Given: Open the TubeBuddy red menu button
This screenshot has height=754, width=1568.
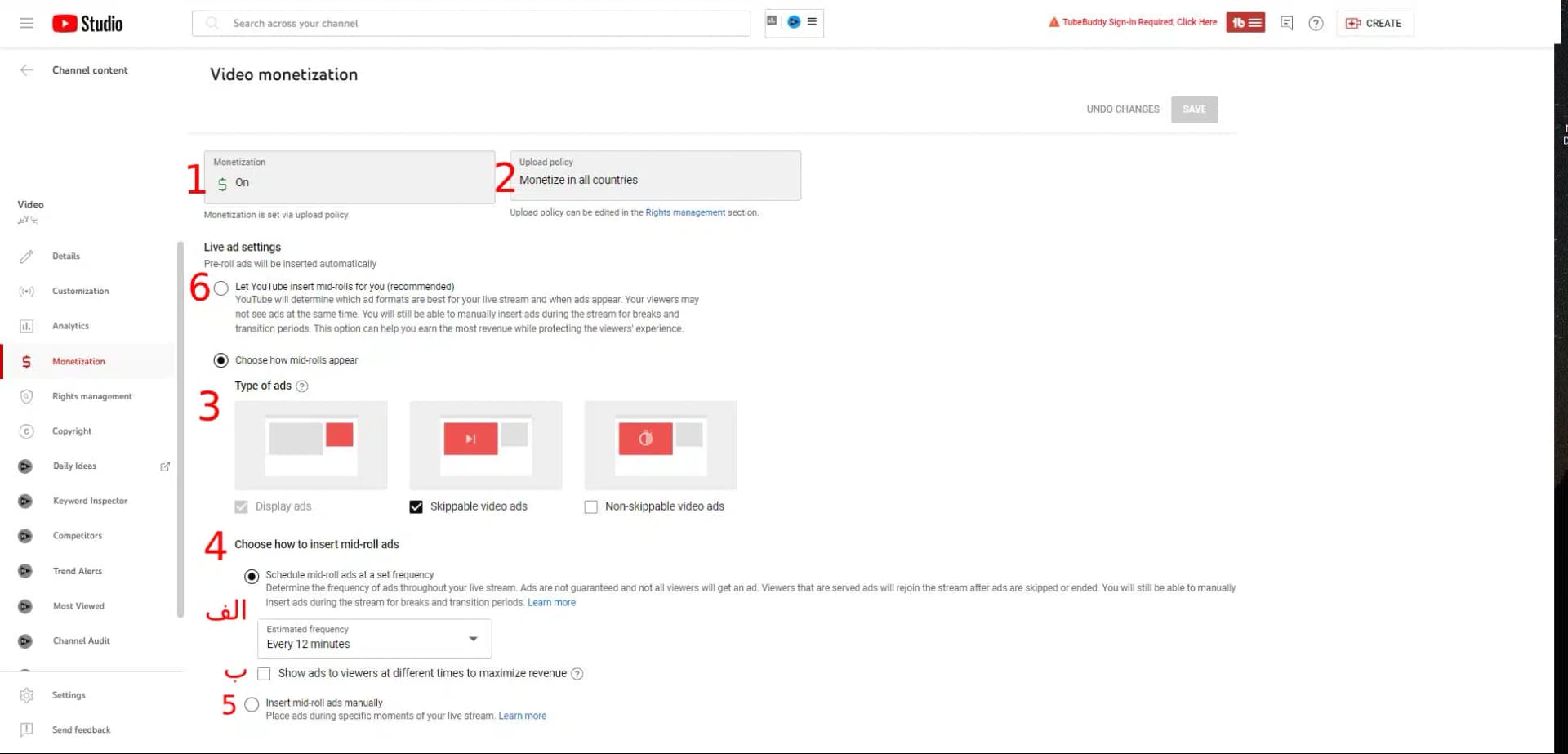Looking at the screenshot, I should point(1245,23).
